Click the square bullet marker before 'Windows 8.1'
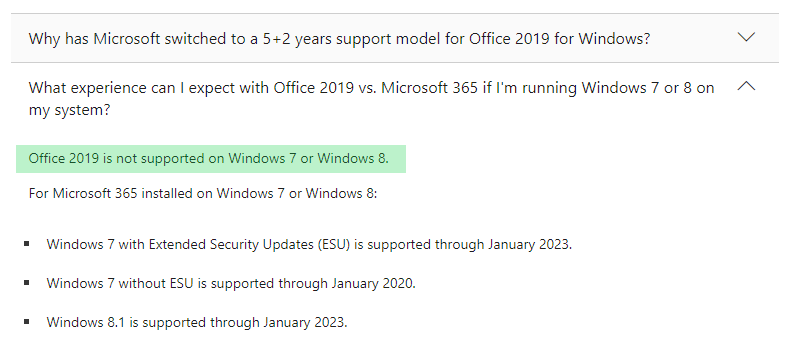The image size is (785, 361). 27,321
